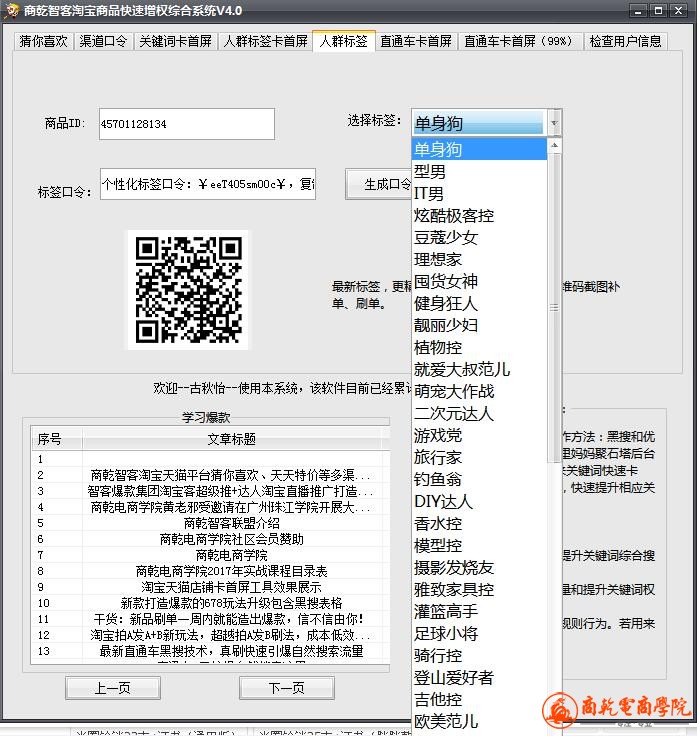
Task: Choose DIY达人 option
Action: (479, 501)
